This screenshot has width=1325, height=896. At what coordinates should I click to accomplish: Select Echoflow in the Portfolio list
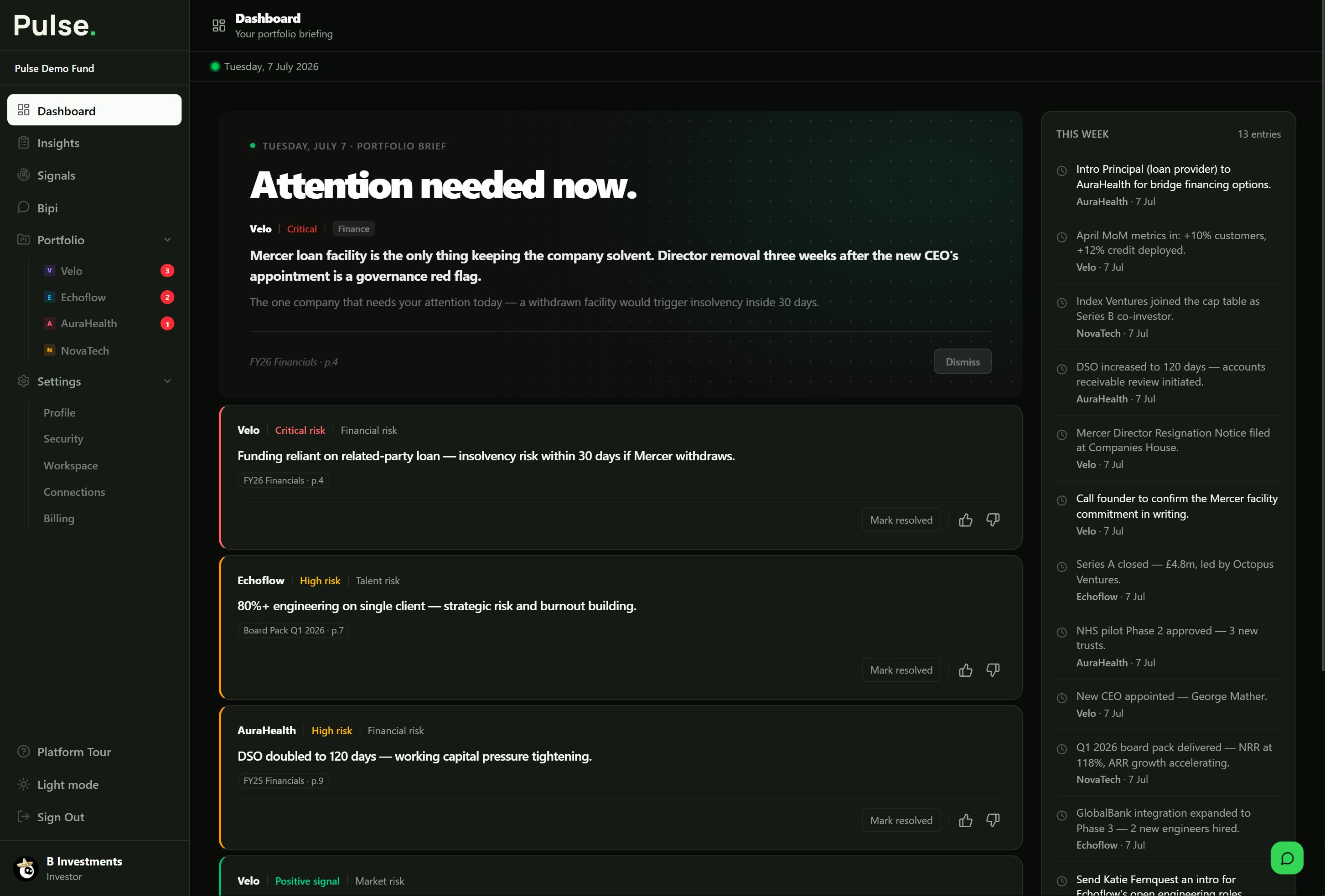point(109,297)
